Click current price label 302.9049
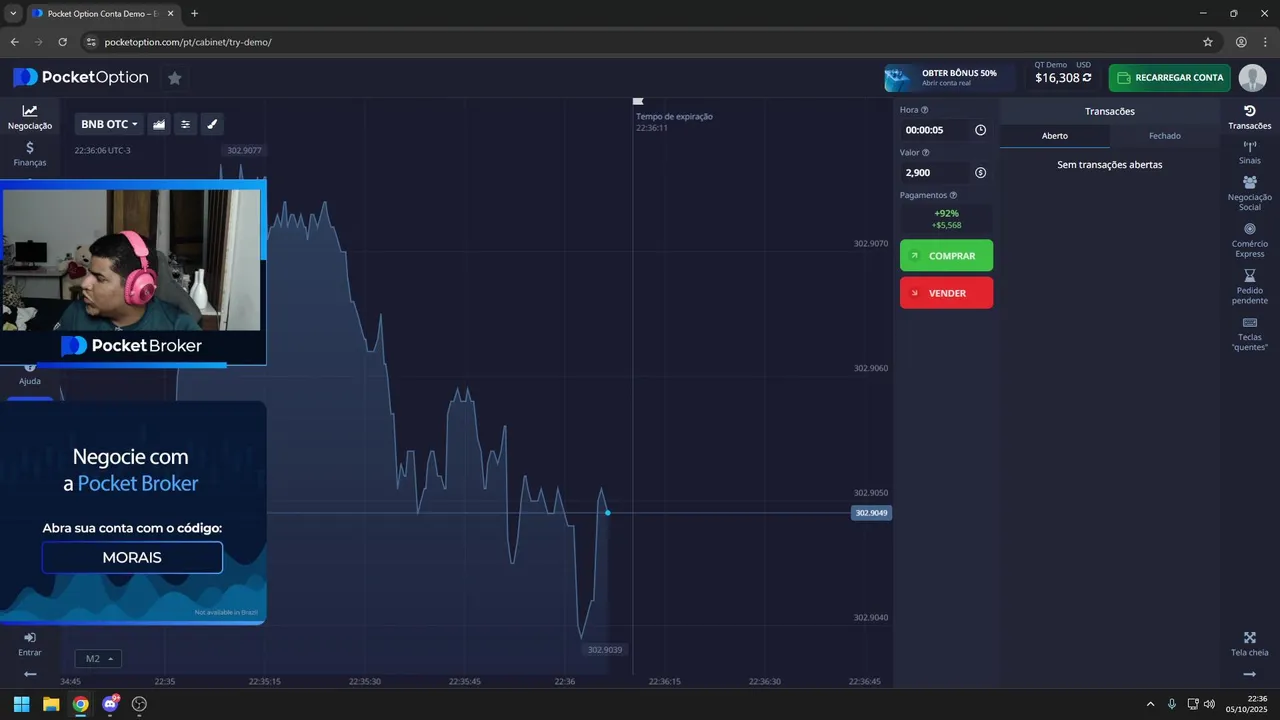 871,513
